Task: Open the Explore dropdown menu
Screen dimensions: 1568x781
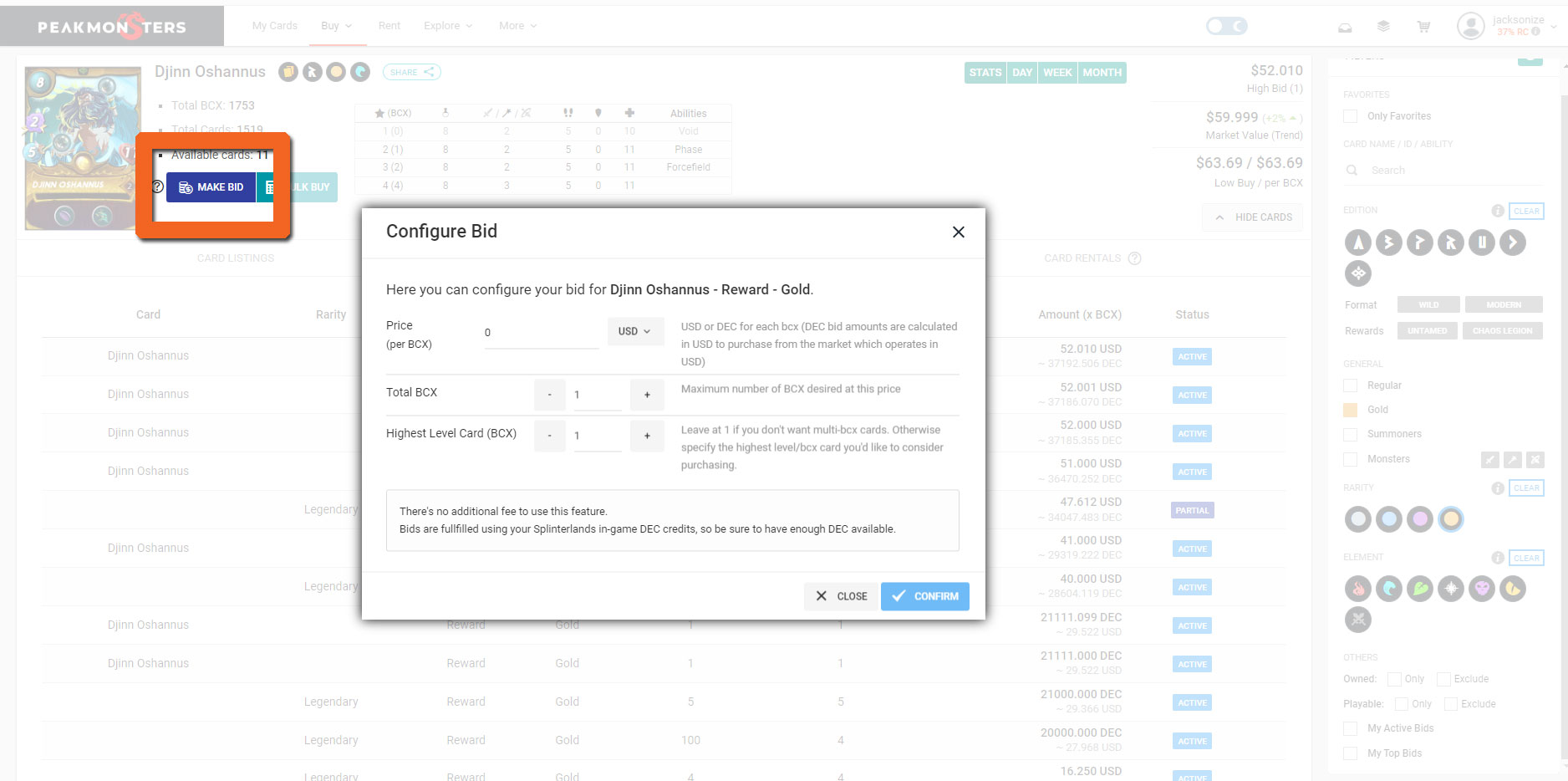Action: coord(448,26)
